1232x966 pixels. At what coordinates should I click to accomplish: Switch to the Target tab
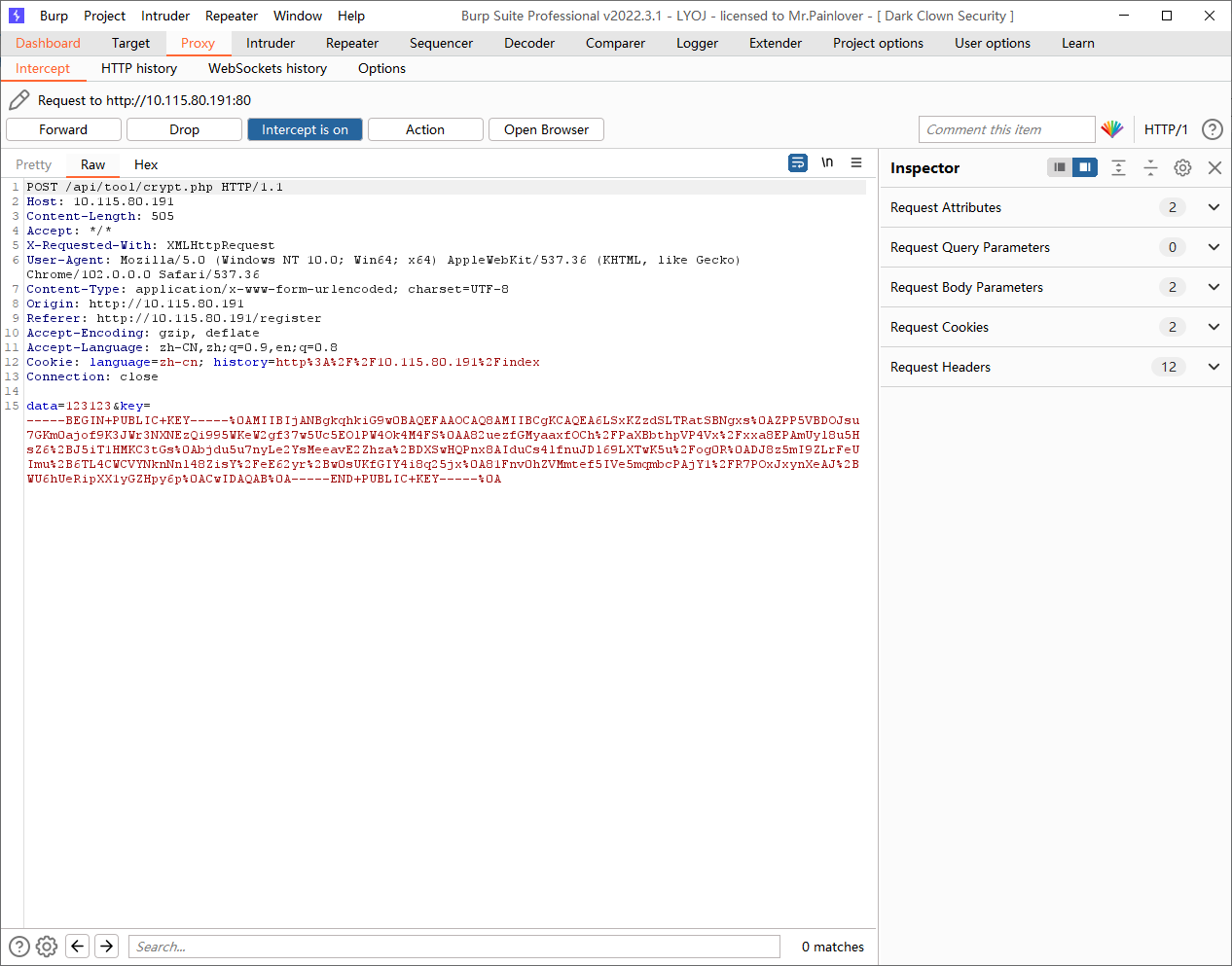coord(130,43)
